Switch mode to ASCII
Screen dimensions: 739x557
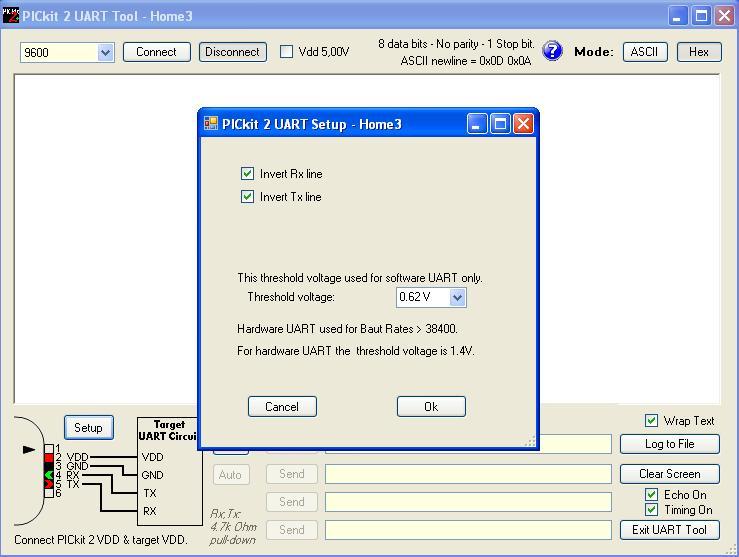coord(645,52)
